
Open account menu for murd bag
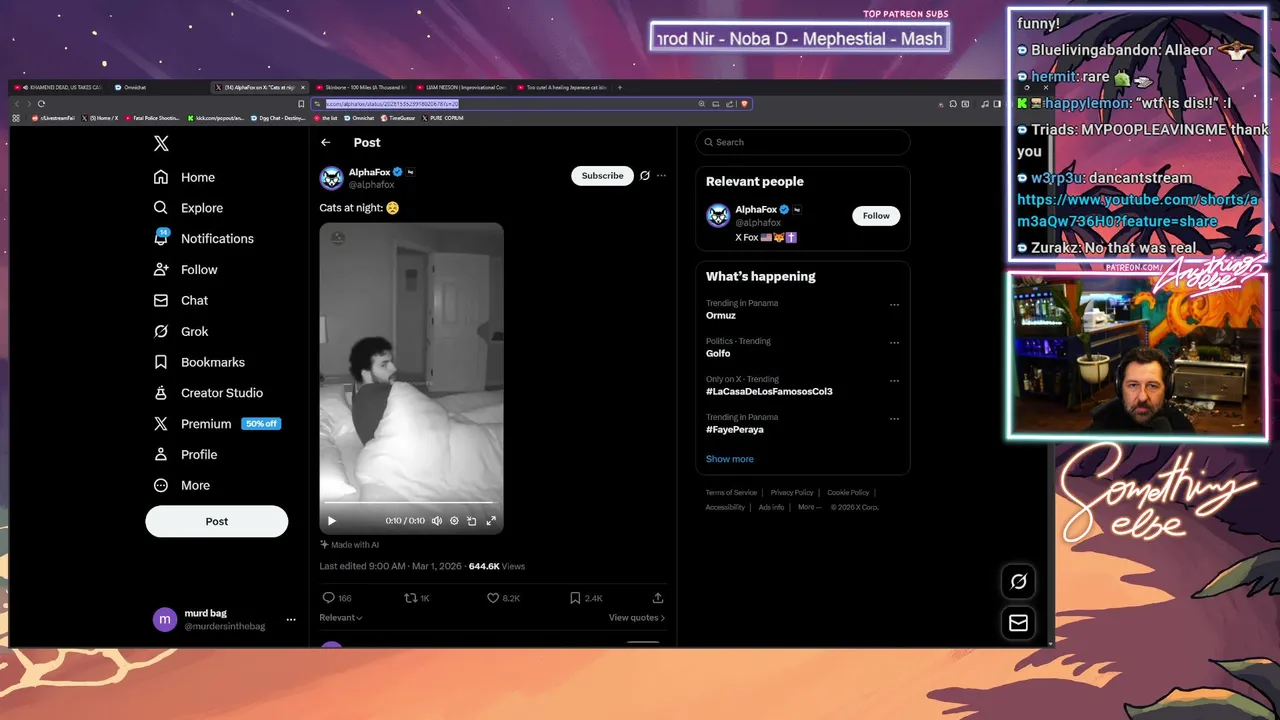(x=291, y=620)
